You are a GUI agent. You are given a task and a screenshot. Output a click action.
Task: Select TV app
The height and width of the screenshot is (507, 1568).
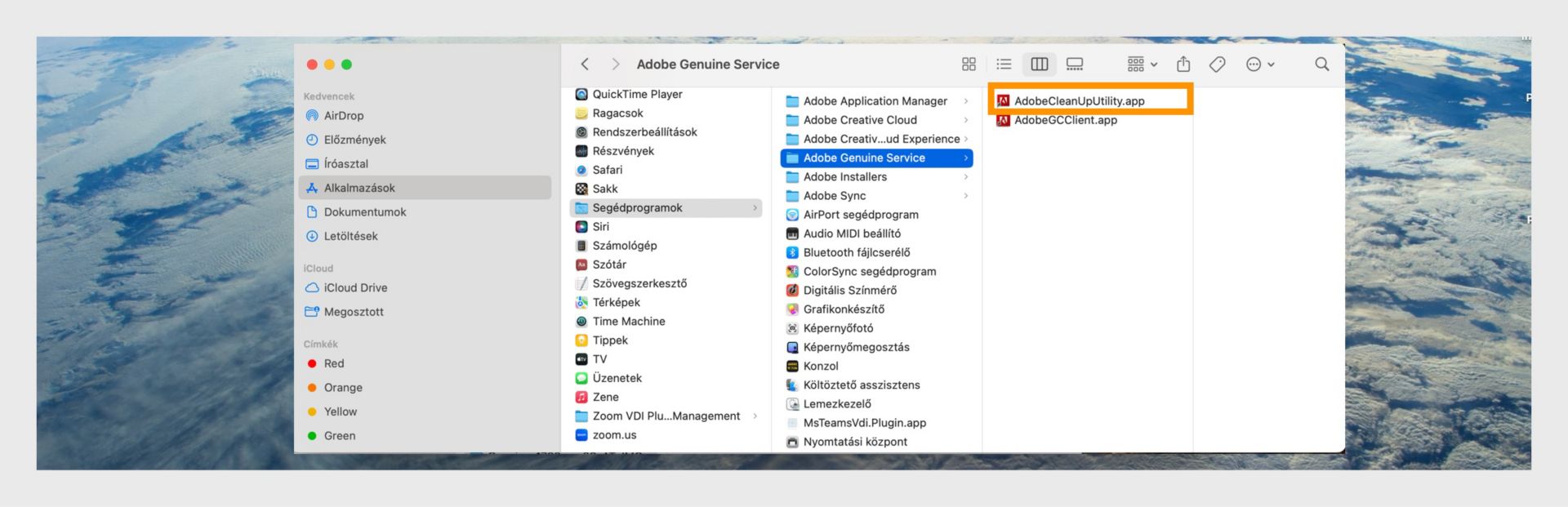666,359
